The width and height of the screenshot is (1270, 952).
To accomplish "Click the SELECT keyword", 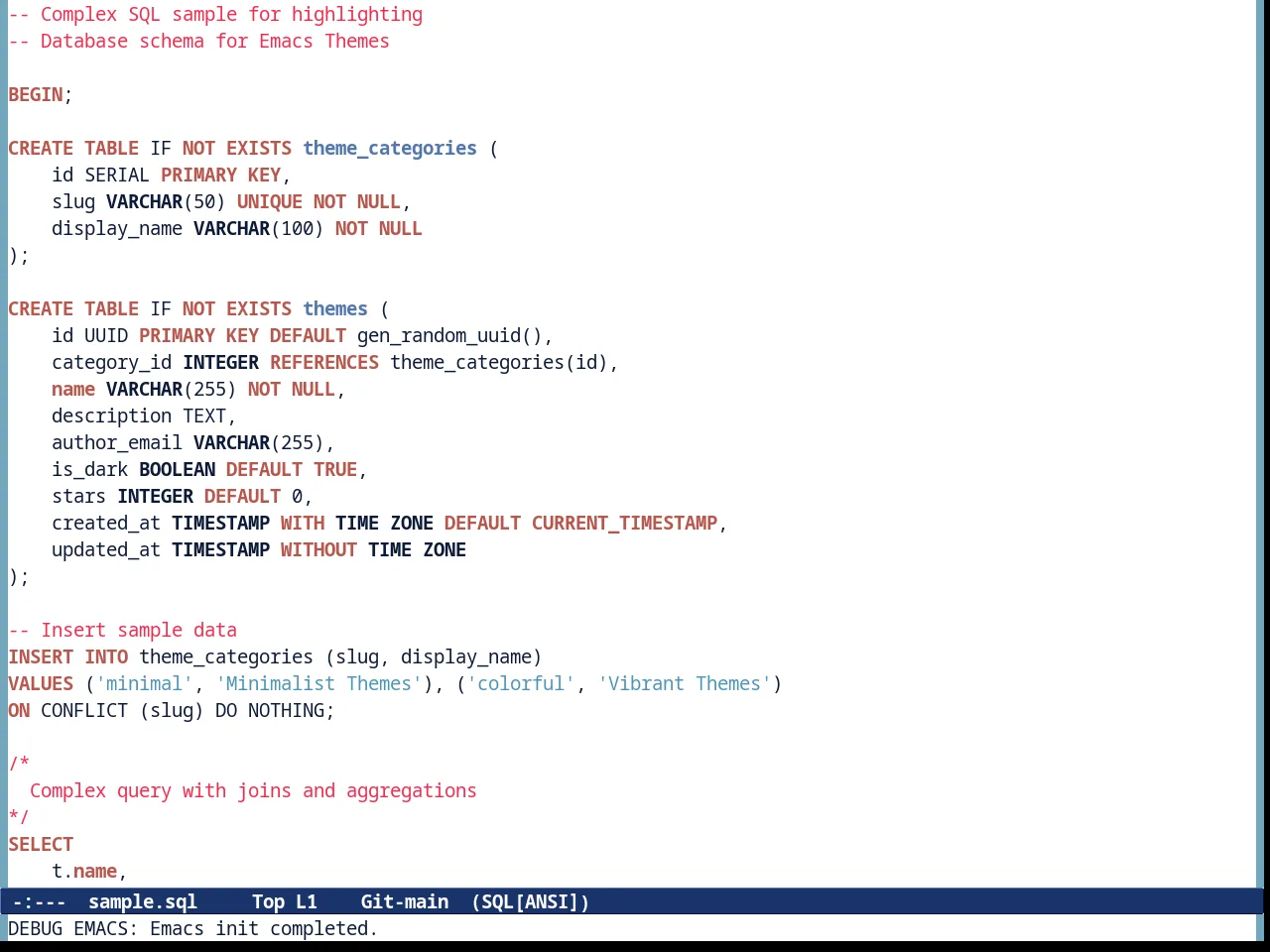I will (x=41, y=844).
